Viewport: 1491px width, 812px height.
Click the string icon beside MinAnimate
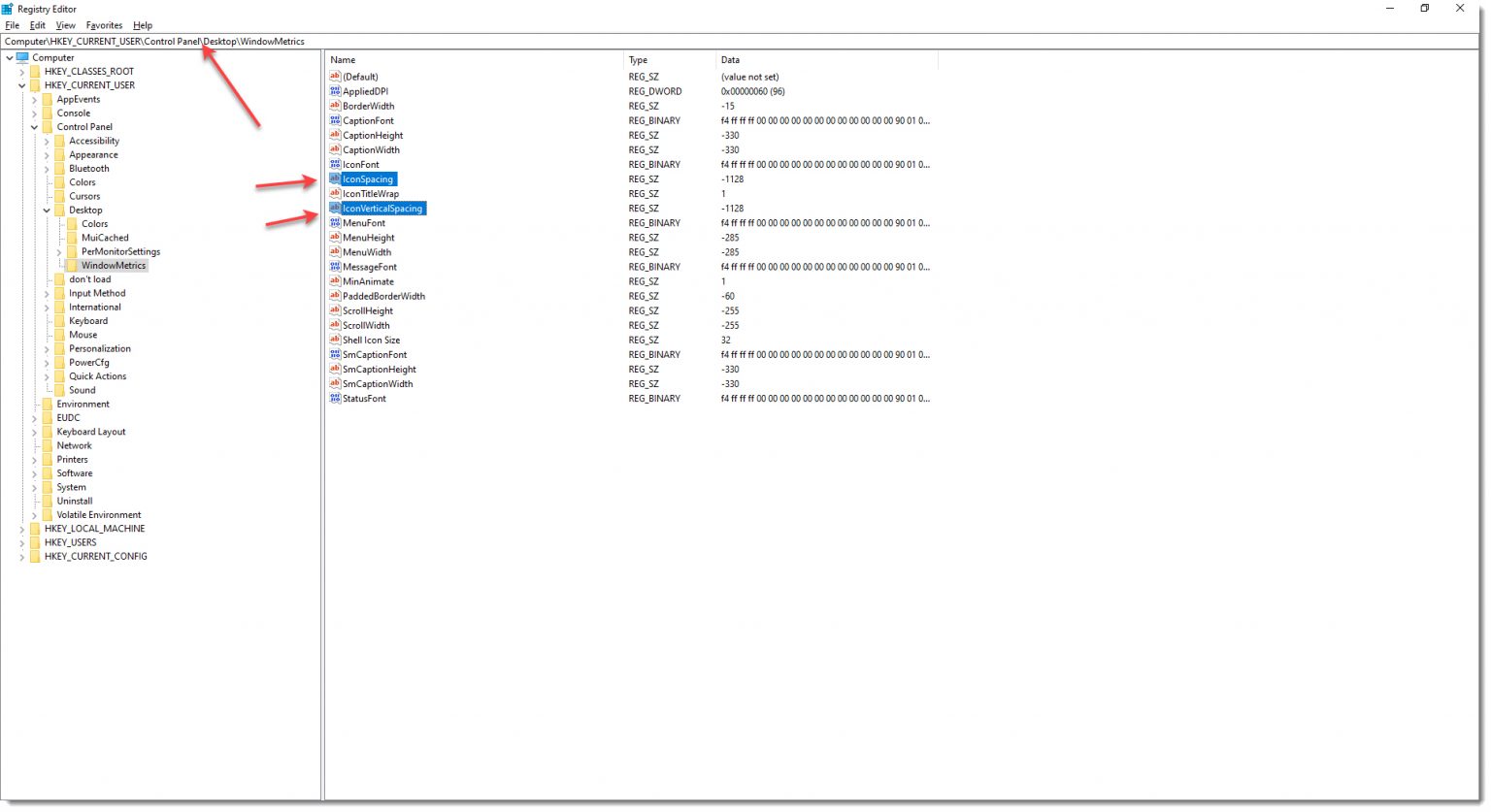click(334, 281)
